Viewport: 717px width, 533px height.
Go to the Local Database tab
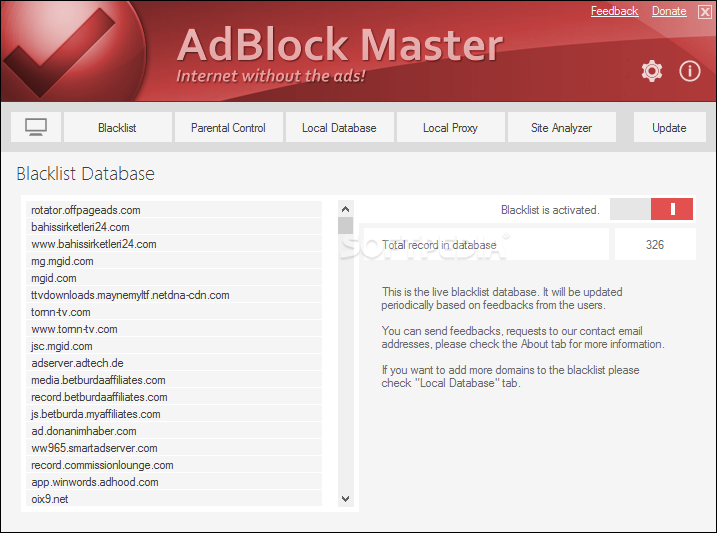click(x=340, y=127)
